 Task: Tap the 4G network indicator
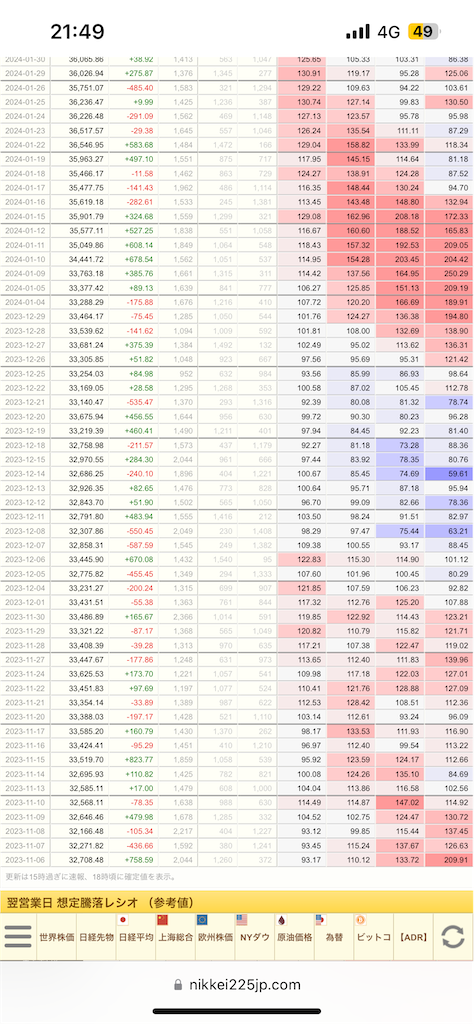388,31
